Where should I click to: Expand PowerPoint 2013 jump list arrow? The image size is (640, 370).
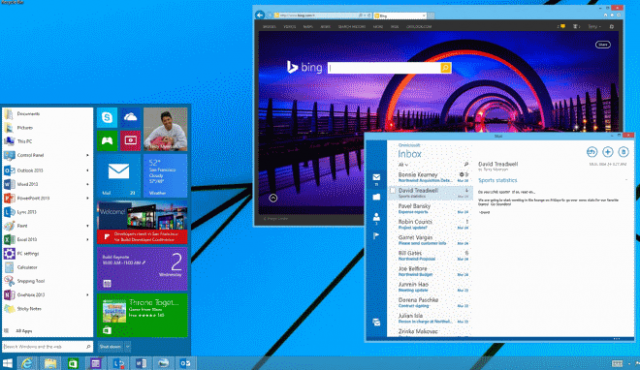tap(87, 198)
